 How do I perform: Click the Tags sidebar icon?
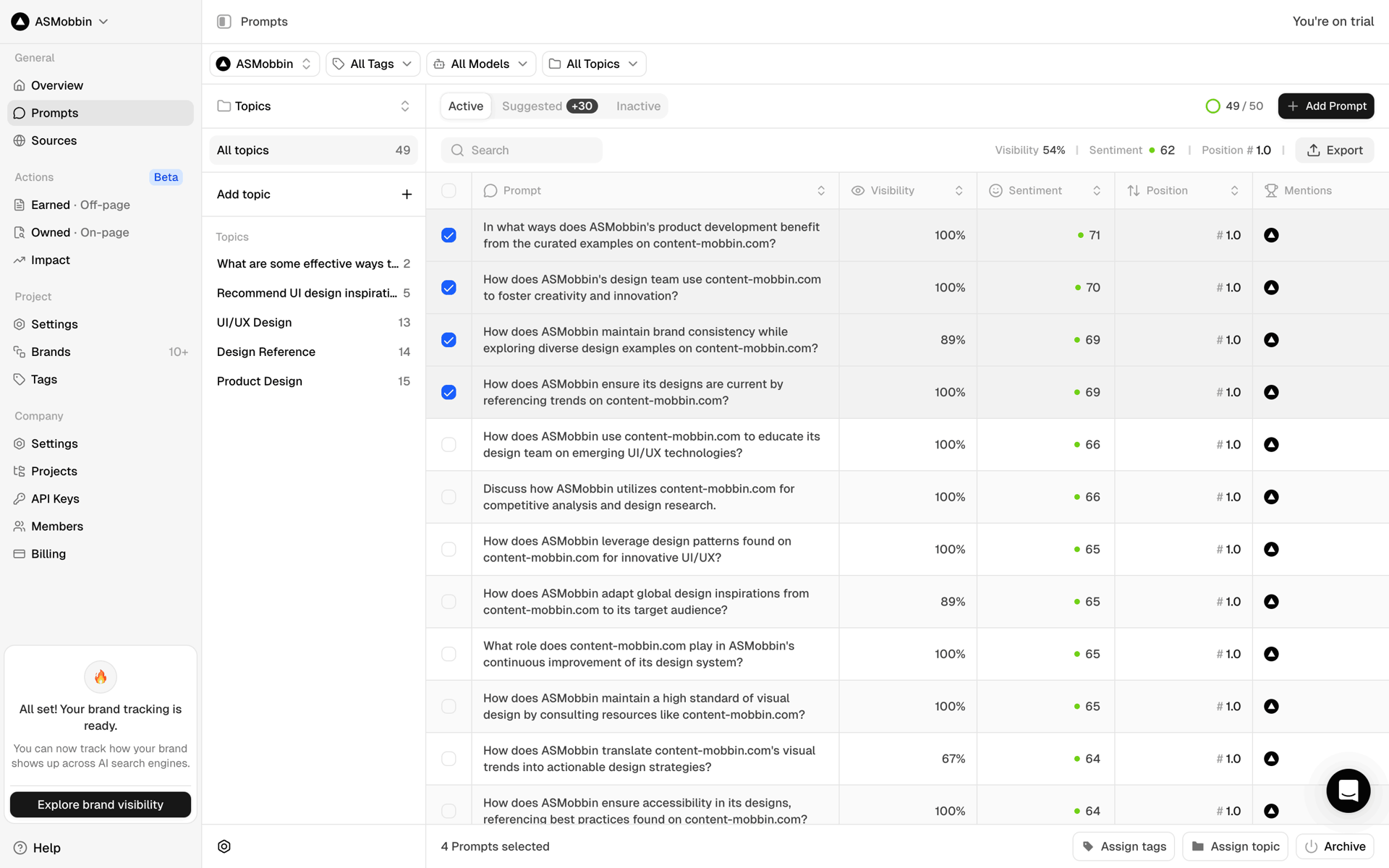20,379
